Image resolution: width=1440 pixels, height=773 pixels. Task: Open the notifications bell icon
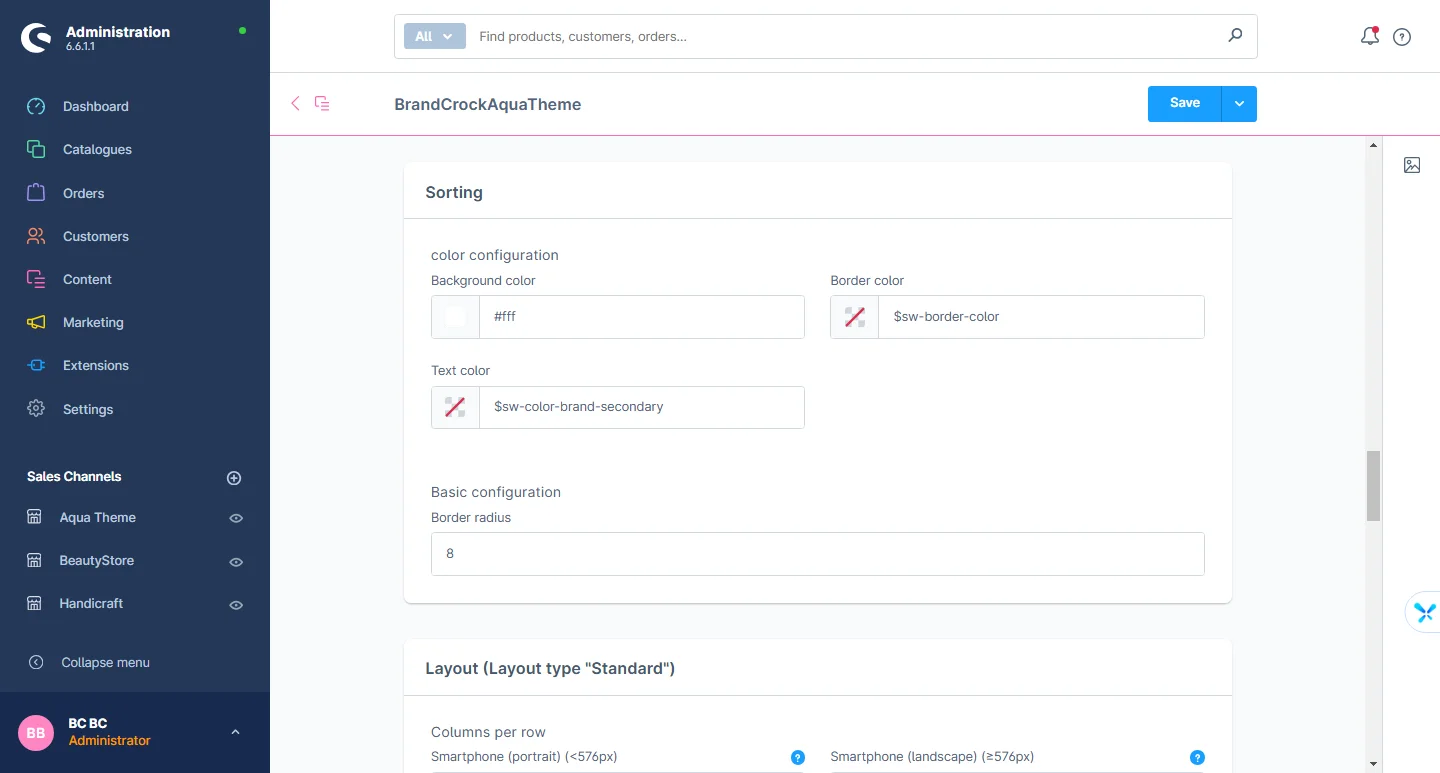pyautogui.click(x=1370, y=37)
